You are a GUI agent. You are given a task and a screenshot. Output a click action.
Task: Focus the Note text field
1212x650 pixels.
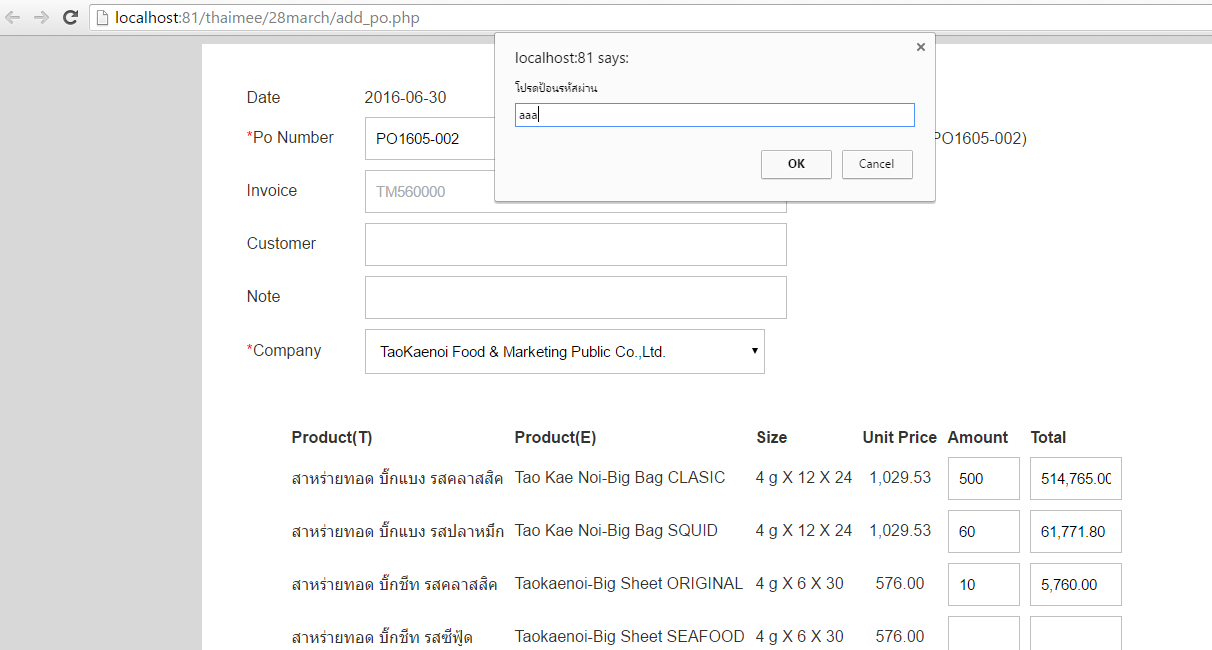click(575, 297)
